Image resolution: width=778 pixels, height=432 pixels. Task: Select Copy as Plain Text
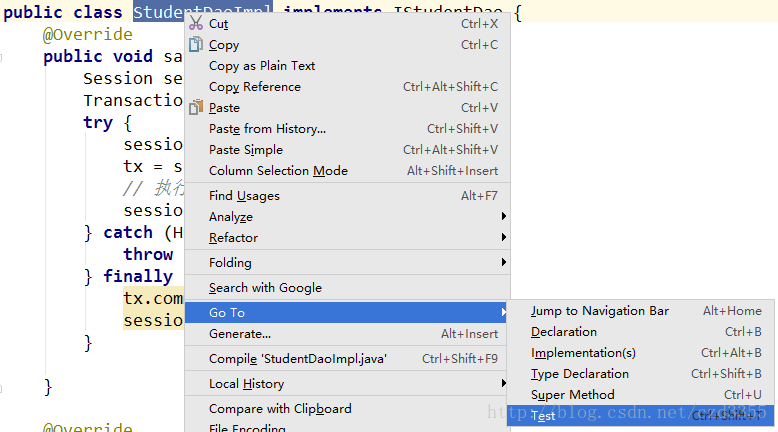tap(262, 66)
